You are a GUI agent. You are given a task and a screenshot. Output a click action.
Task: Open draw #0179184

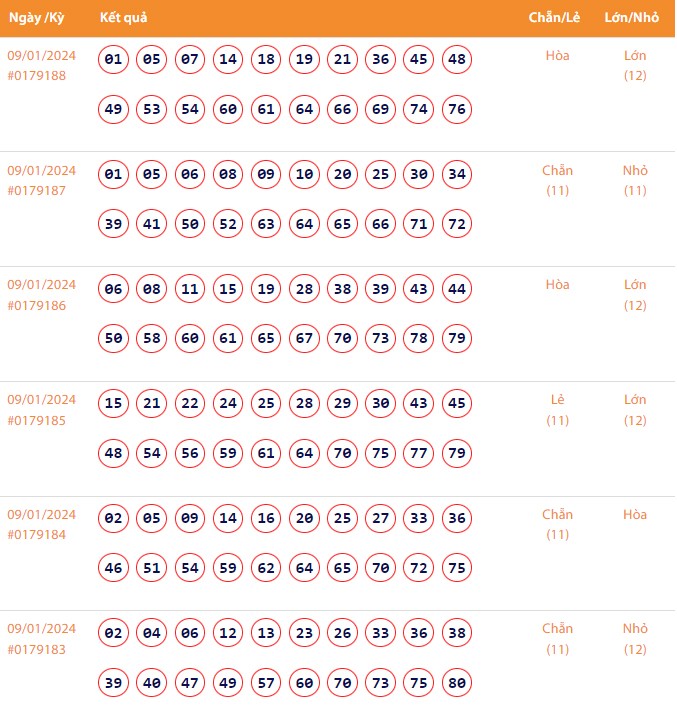(36, 535)
